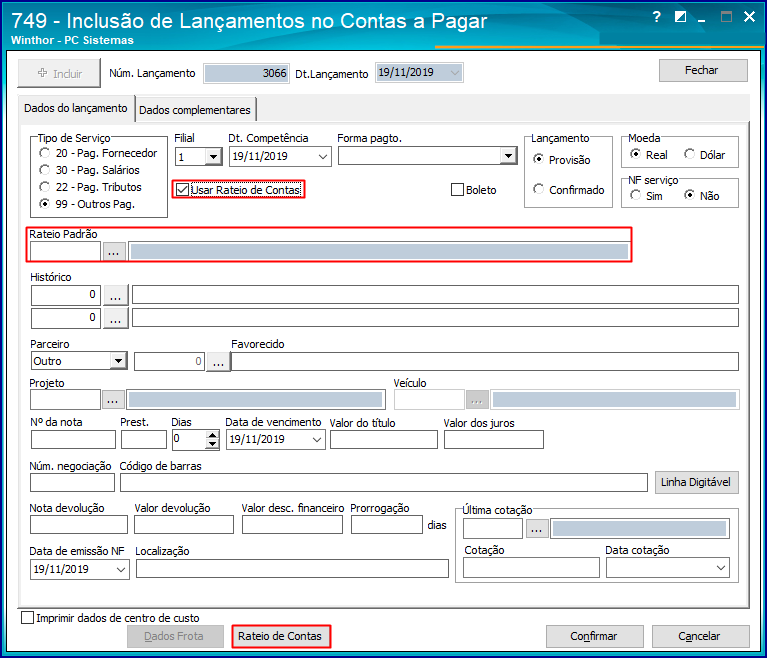Viewport: 767px width, 658px height.
Task: Click the Linha Digitável button
Action: (x=696, y=482)
